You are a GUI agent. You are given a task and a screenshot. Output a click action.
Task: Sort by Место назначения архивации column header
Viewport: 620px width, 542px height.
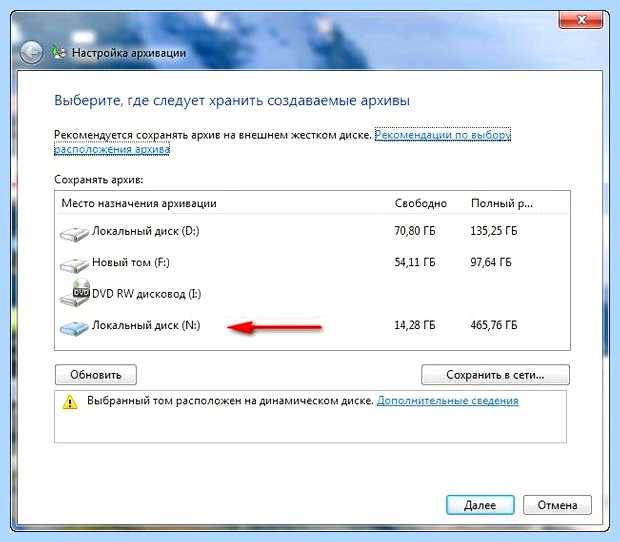(x=139, y=203)
